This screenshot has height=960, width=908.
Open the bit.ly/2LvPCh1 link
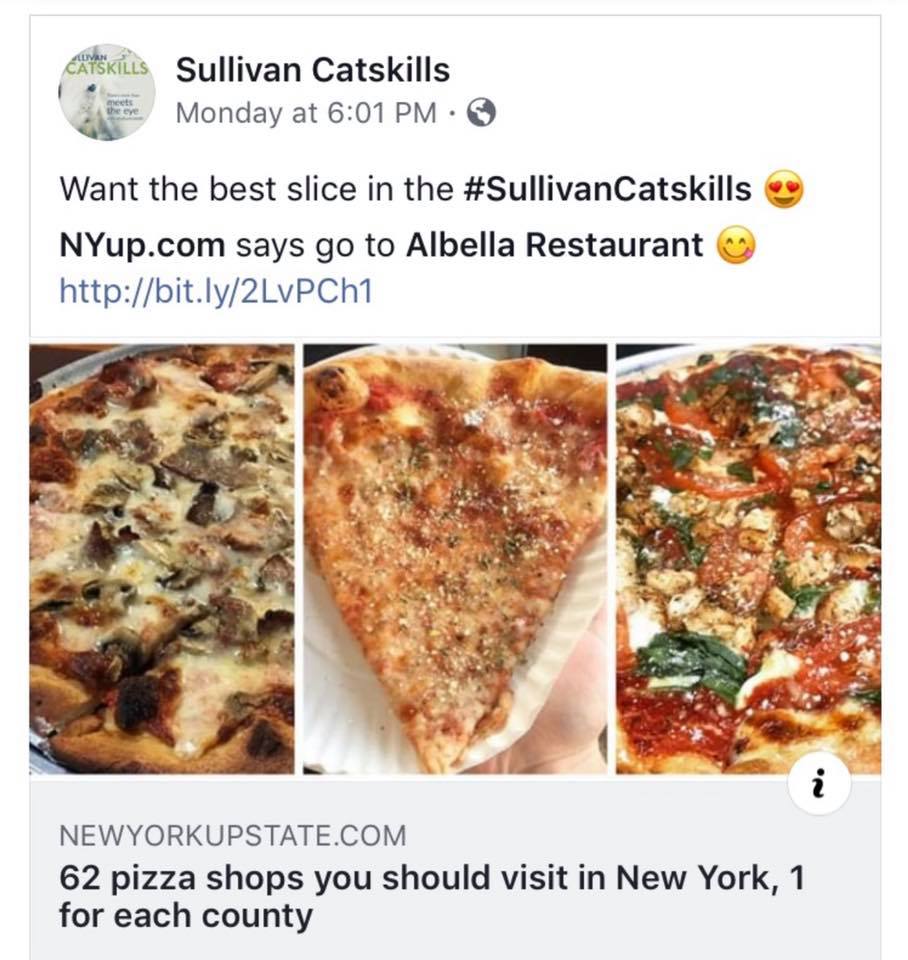coord(216,291)
